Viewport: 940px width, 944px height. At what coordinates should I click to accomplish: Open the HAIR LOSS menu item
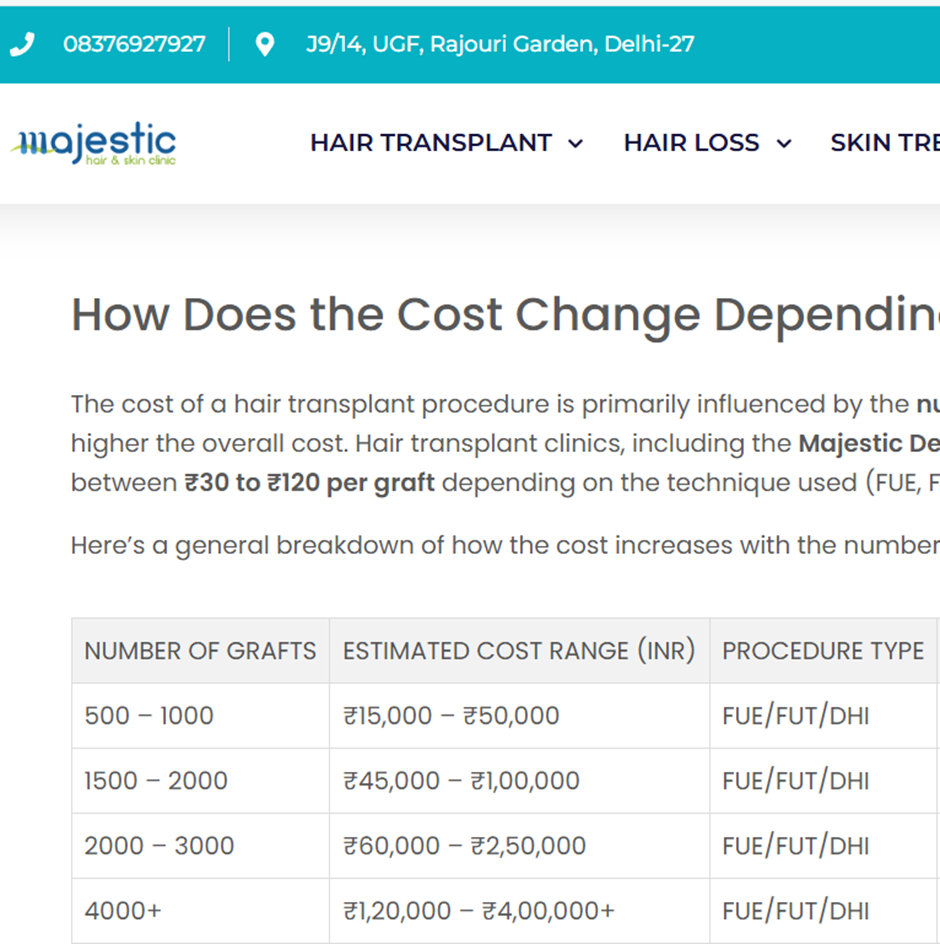[x=691, y=143]
